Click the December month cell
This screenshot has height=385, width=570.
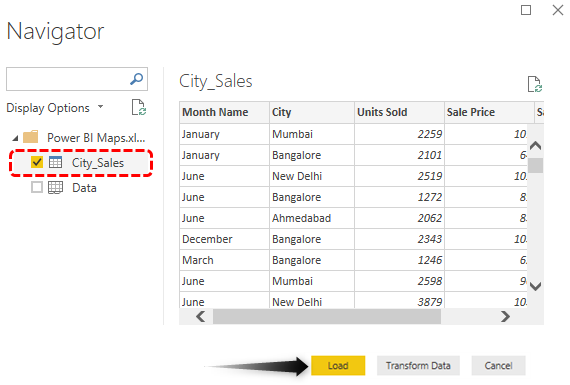tap(224, 239)
